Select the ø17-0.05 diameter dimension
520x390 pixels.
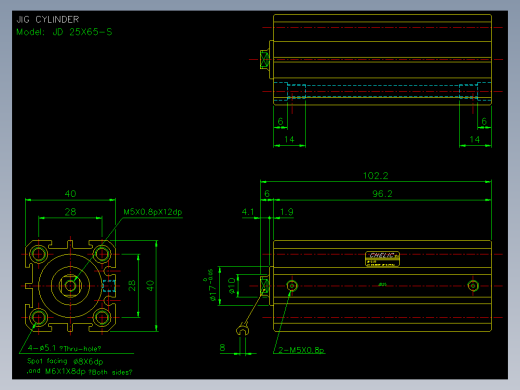pos(211,285)
